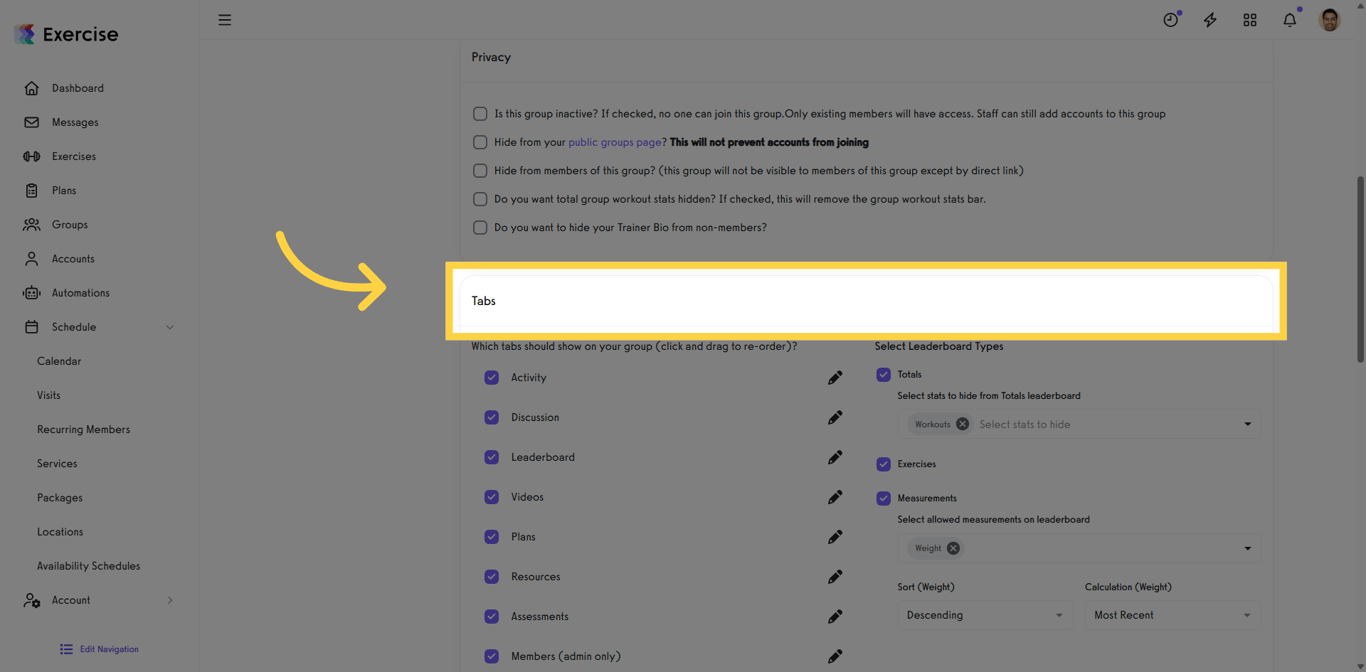Image resolution: width=1366 pixels, height=672 pixels.
Task: Click the public groups page link
Action: pyautogui.click(x=613, y=142)
